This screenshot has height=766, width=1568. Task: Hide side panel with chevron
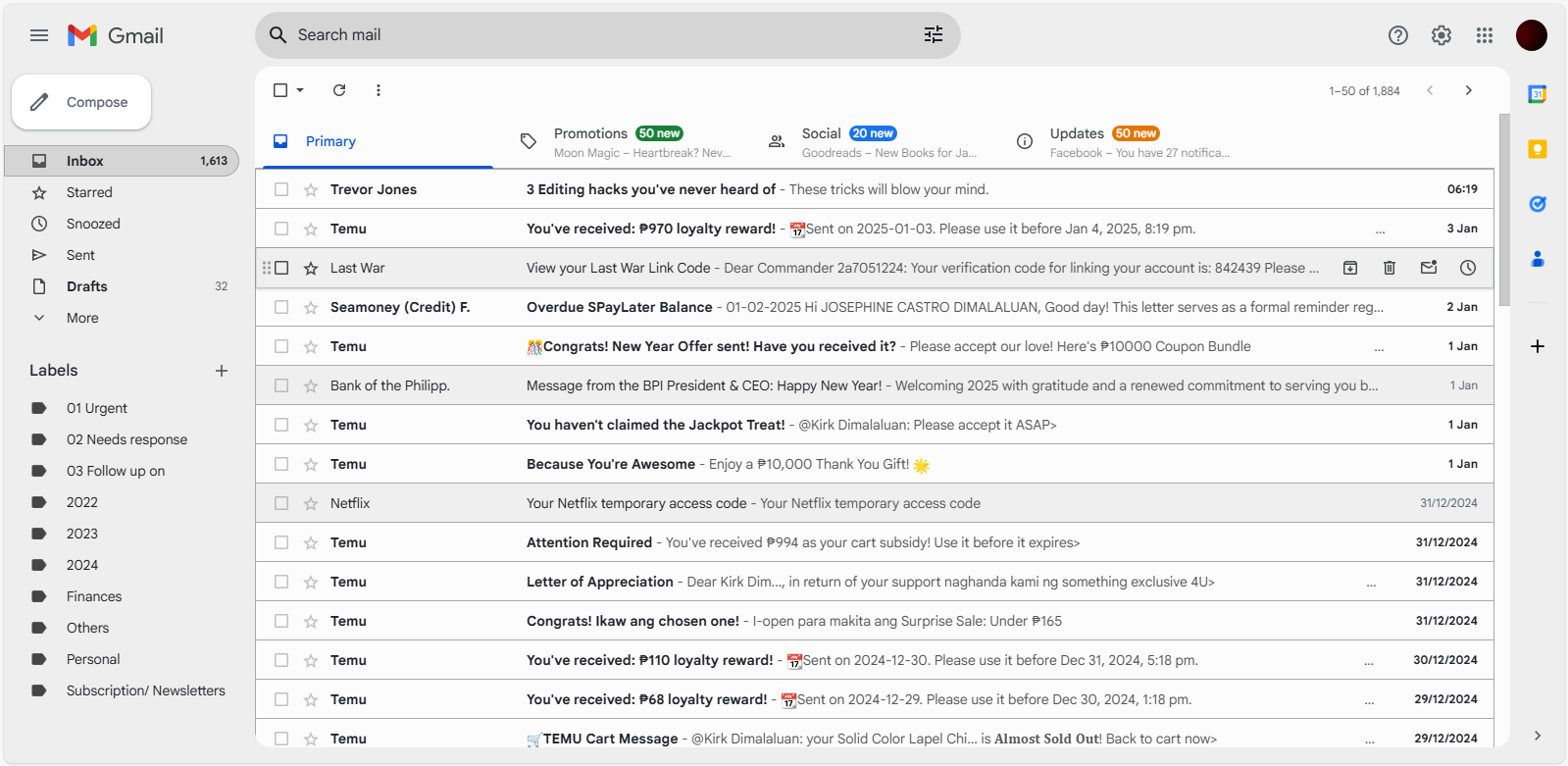pos(1538,736)
